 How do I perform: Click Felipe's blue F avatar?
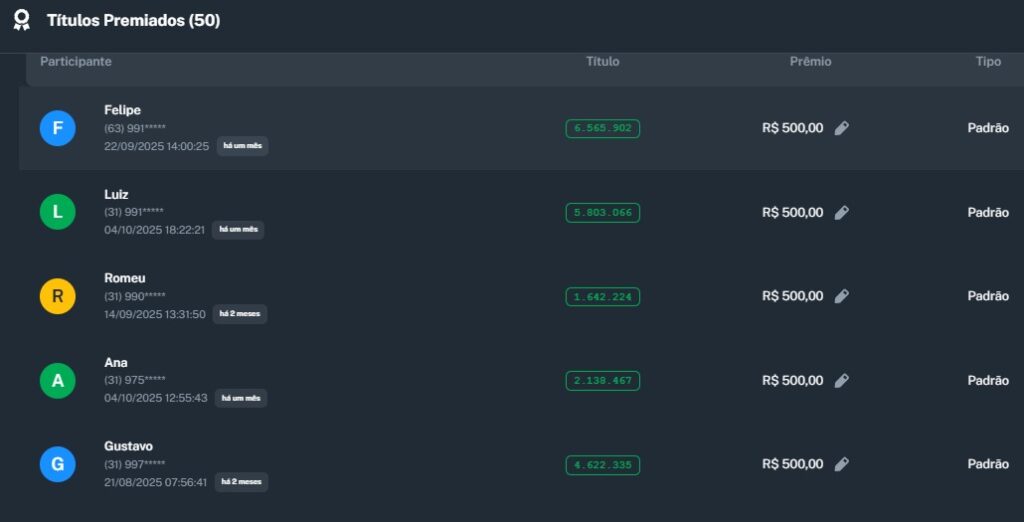57,128
